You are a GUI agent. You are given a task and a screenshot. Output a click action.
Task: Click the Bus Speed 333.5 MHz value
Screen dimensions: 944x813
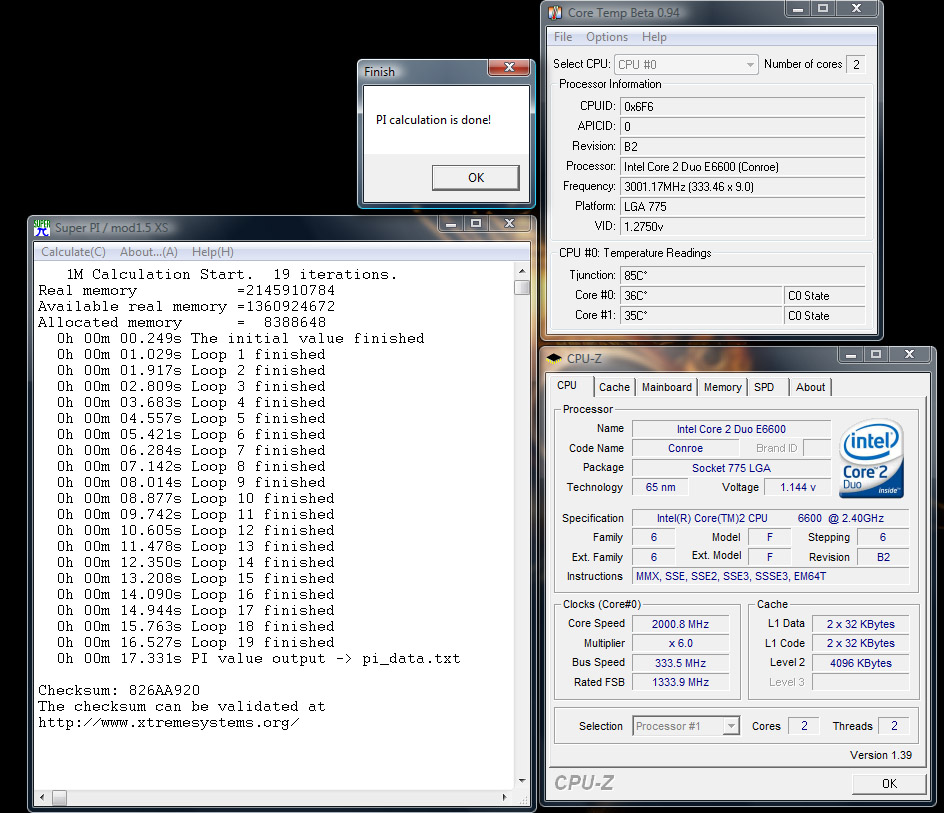tap(680, 663)
